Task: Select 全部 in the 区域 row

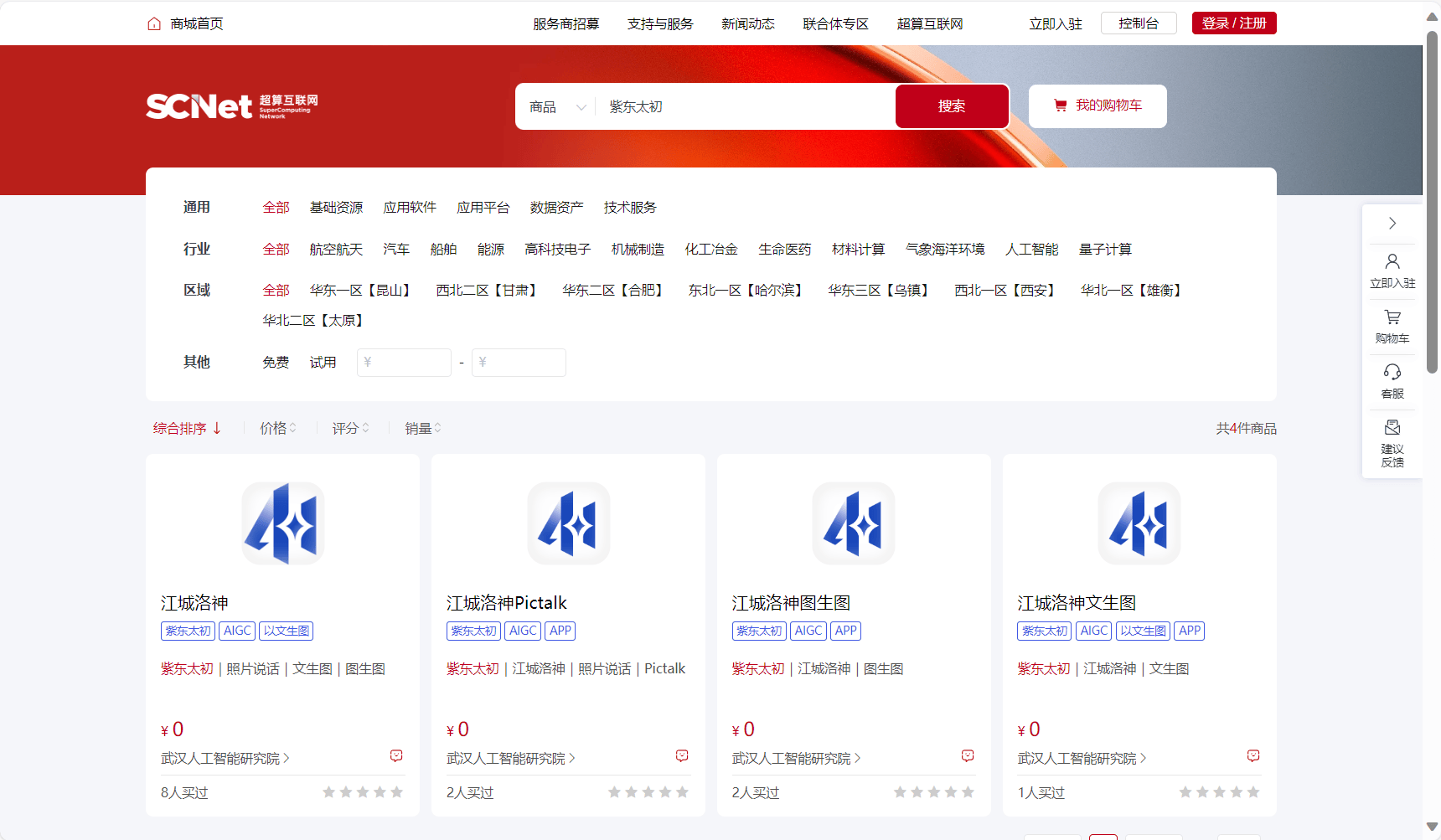Action: (276, 291)
